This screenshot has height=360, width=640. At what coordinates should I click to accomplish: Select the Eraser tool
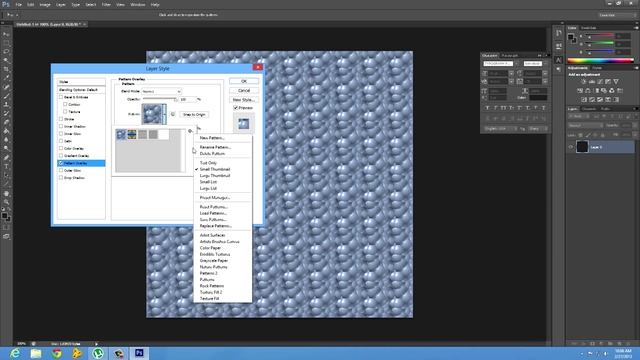pyautogui.click(x=6, y=122)
